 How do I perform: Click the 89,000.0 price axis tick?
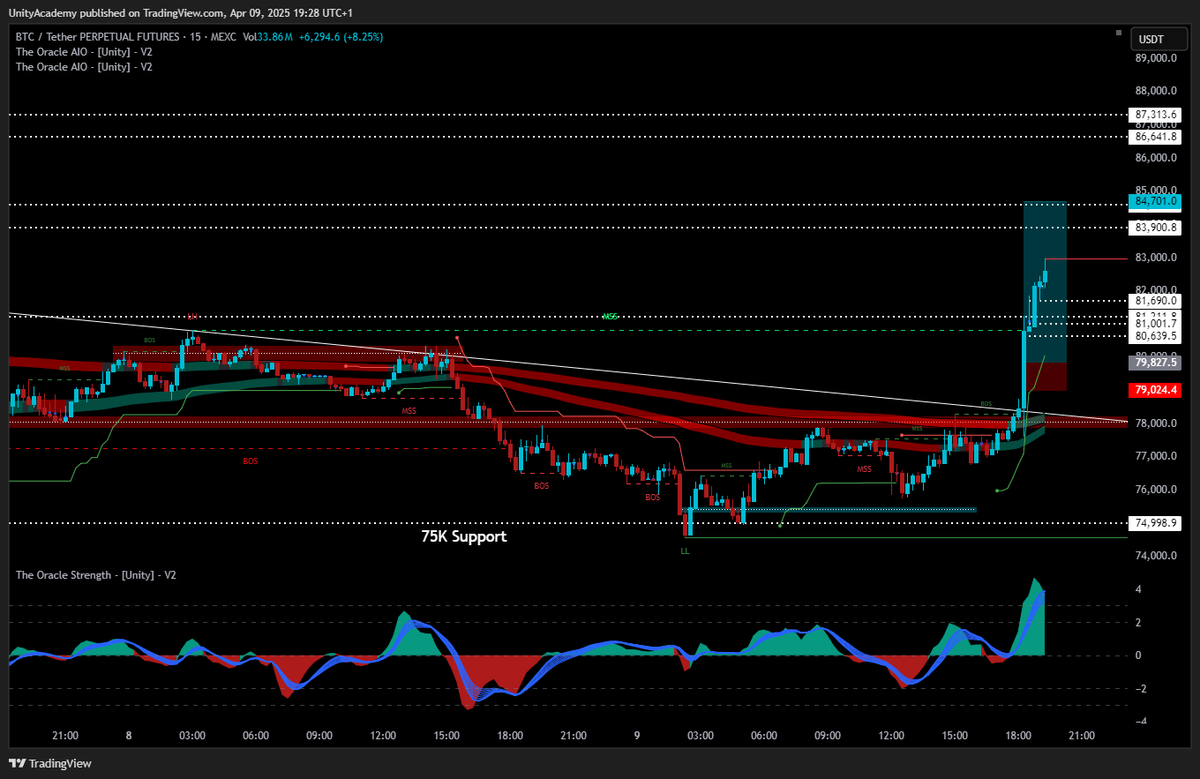[1155, 59]
